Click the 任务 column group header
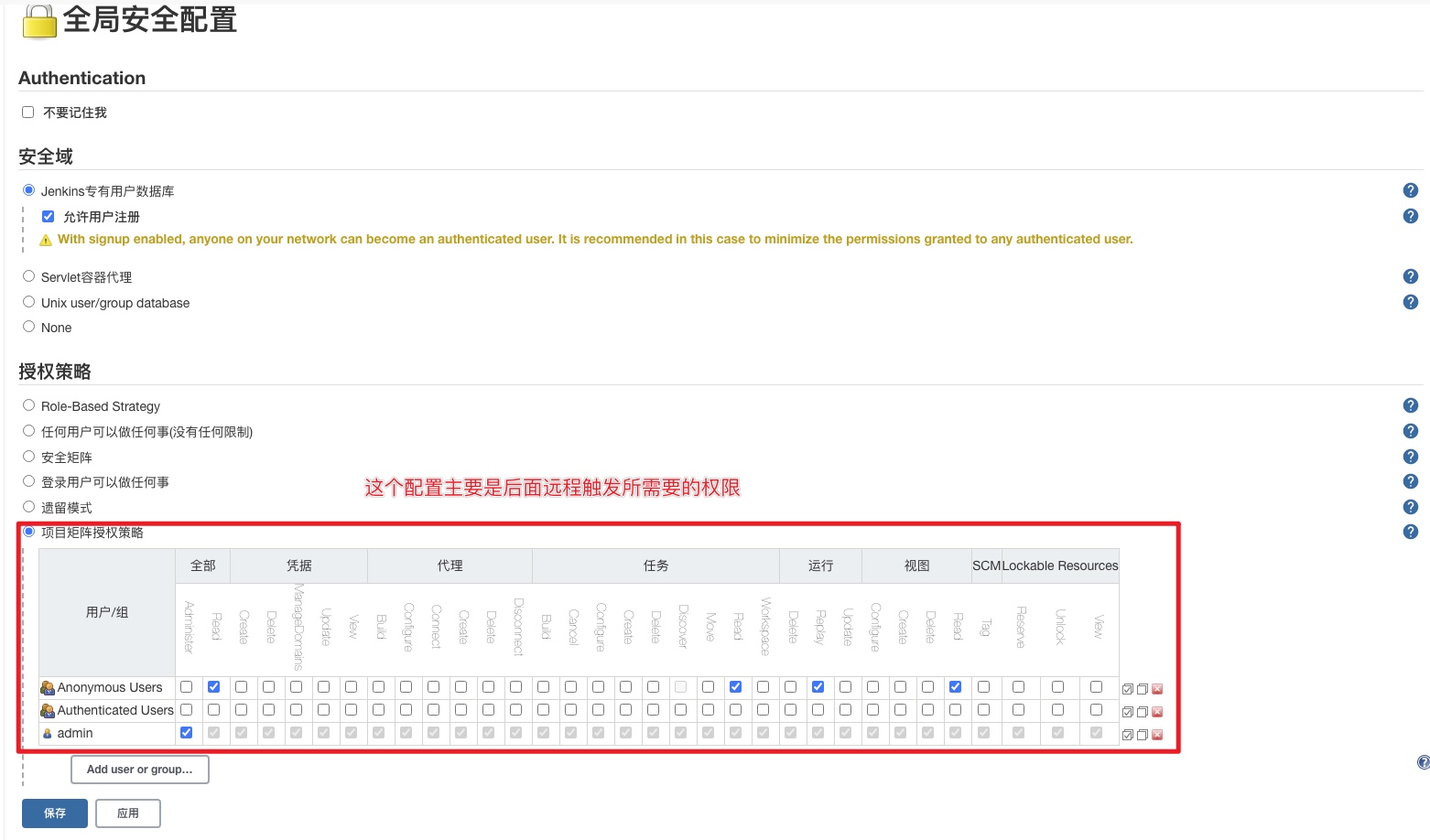 (656, 565)
